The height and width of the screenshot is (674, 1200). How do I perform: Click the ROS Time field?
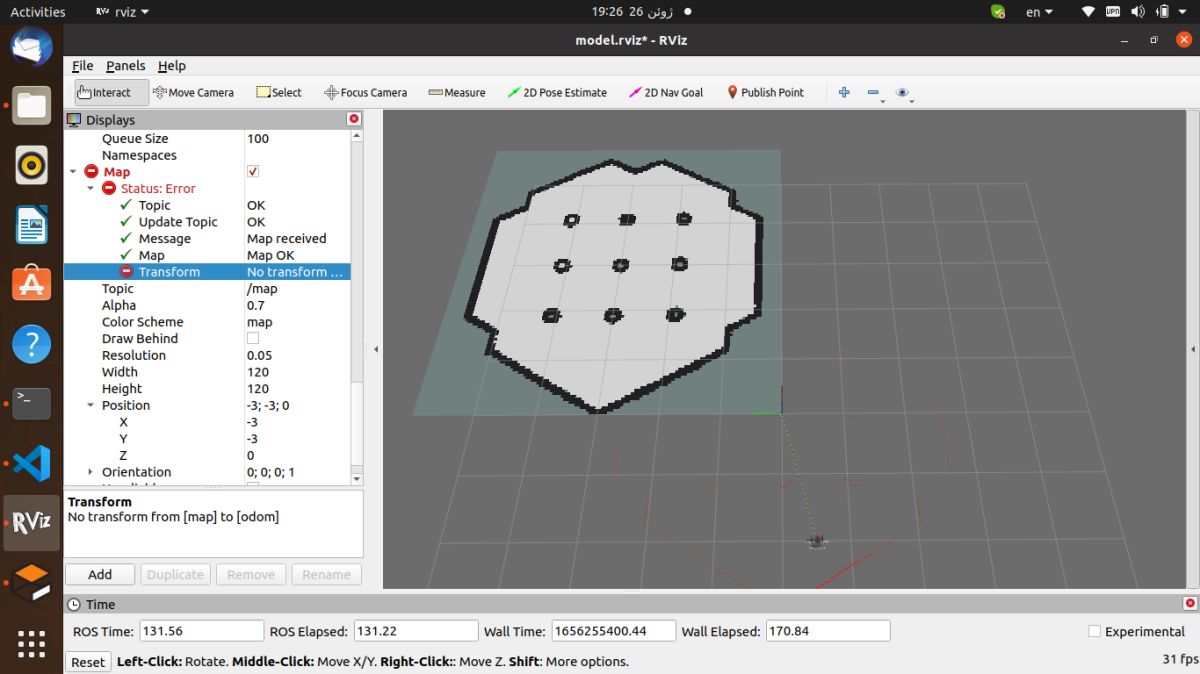click(x=201, y=631)
